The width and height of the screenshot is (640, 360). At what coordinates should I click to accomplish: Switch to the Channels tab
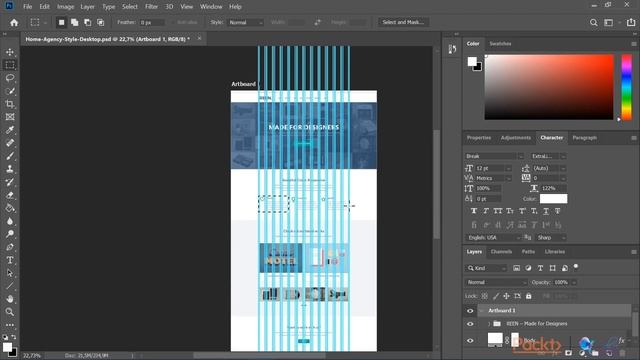501,252
